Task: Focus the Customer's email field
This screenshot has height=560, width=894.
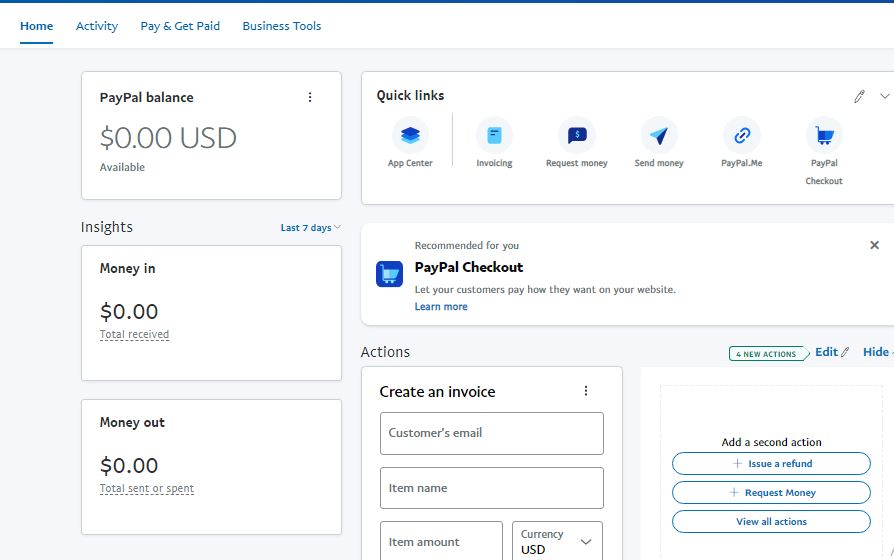Action: [x=492, y=434]
